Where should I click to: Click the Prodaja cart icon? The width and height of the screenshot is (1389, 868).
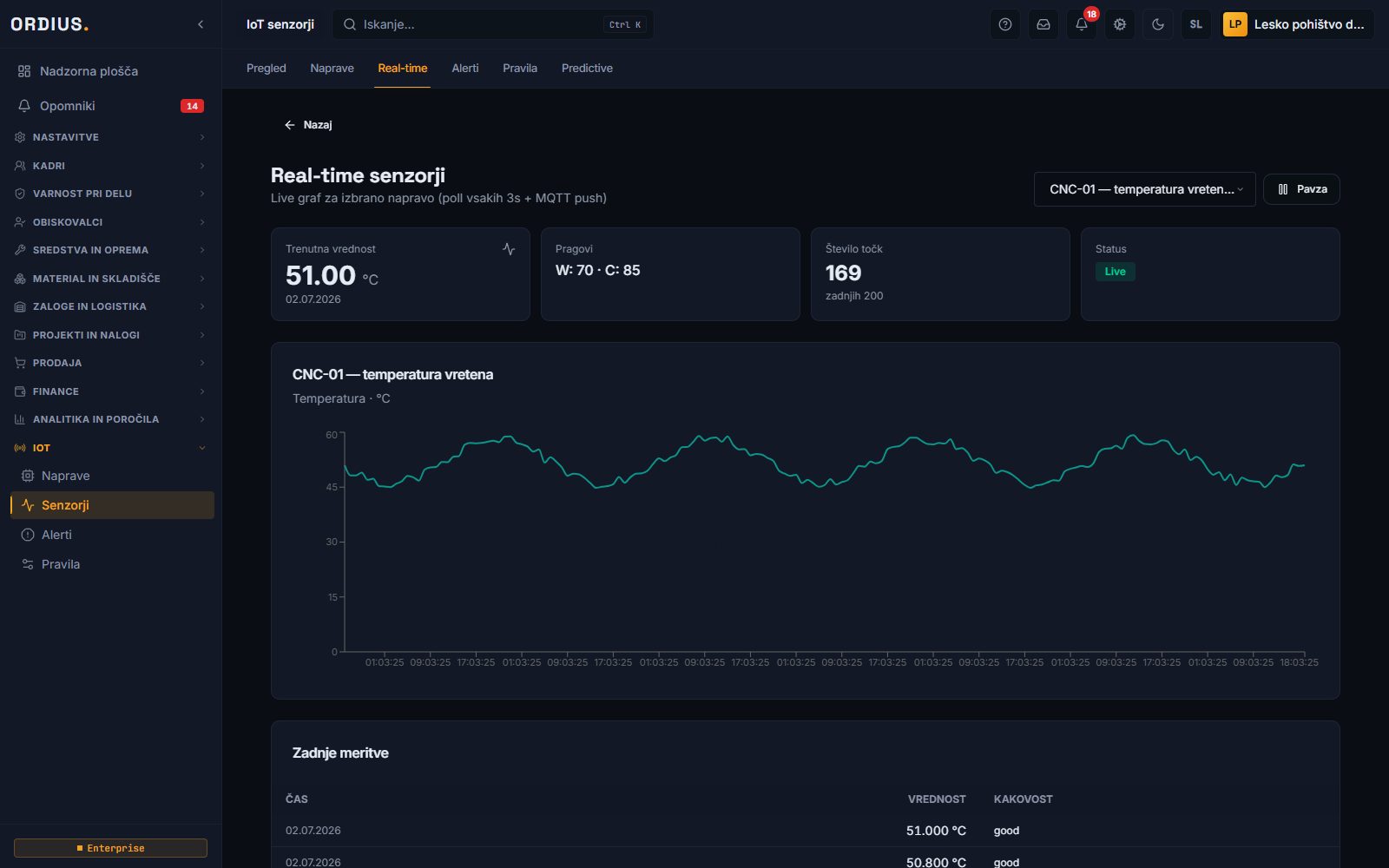tap(20, 363)
